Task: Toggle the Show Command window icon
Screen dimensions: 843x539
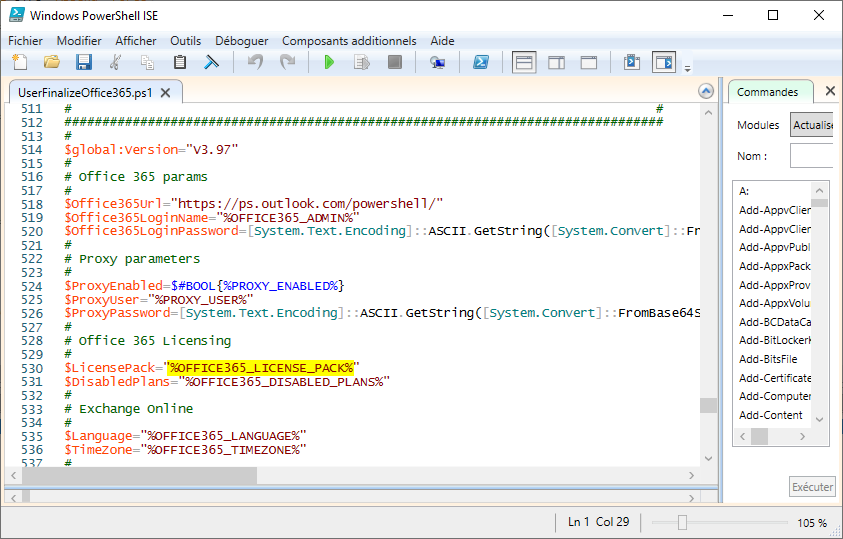Action: [632, 62]
